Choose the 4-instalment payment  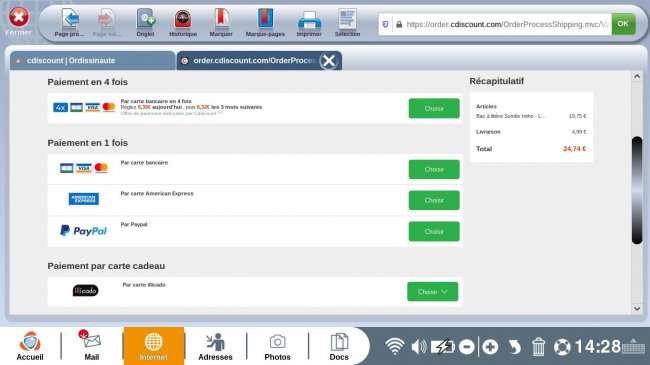(x=434, y=108)
